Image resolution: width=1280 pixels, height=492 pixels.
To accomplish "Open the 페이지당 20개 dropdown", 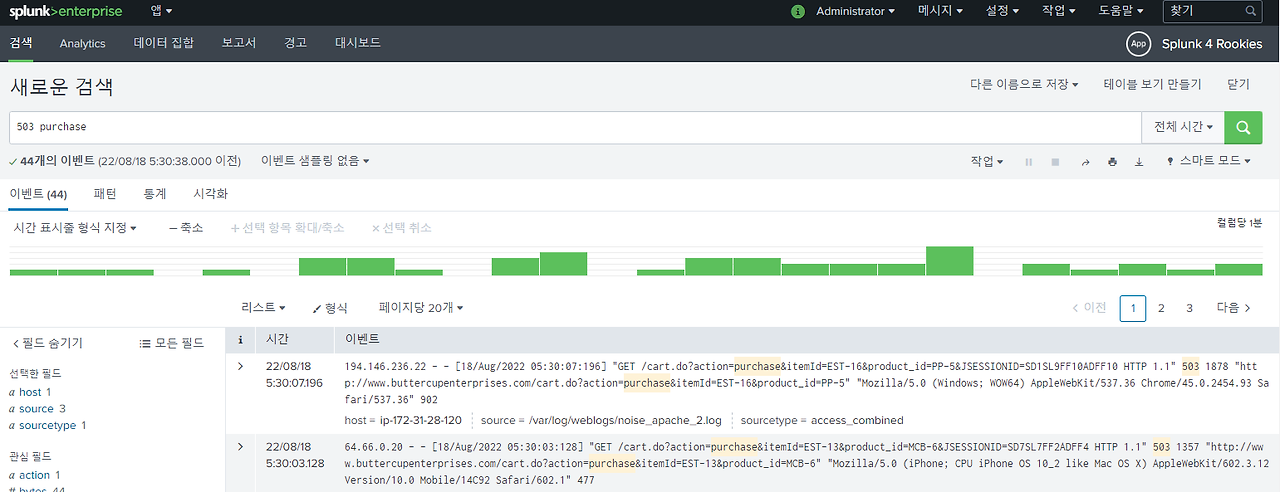I will coord(421,308).
